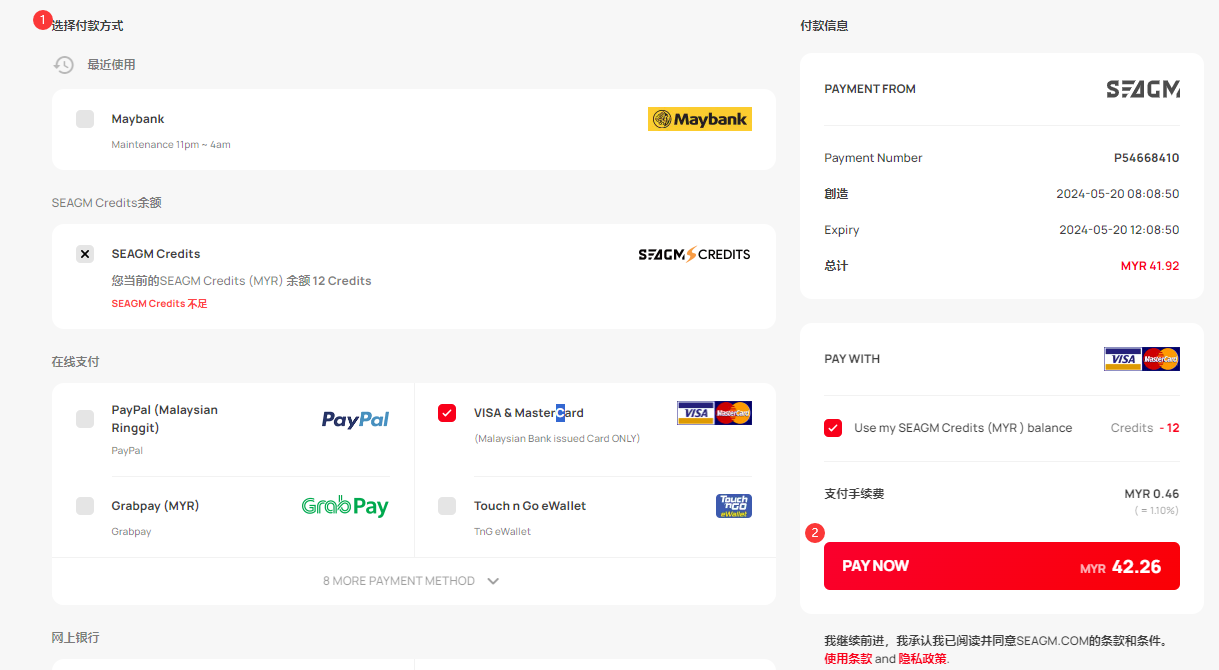Click the 在线支付 online payment heading
1219x670 pixels.
(x=76, y=362)
